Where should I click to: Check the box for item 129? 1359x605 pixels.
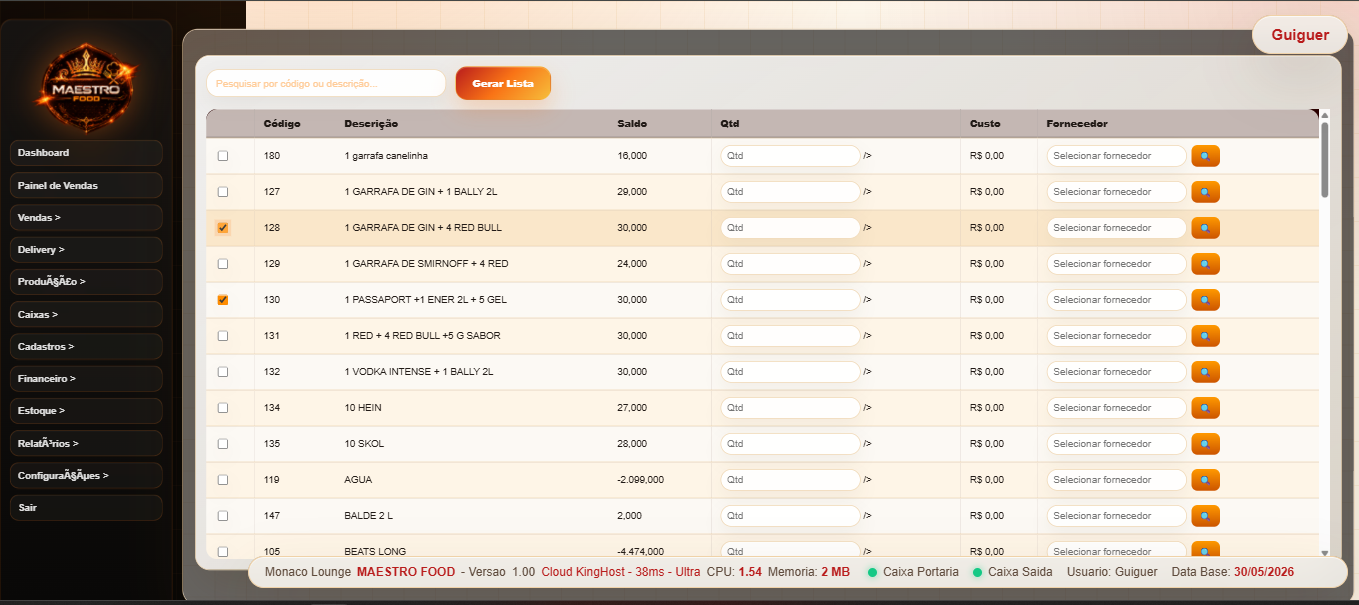click(x=223, y=264)
